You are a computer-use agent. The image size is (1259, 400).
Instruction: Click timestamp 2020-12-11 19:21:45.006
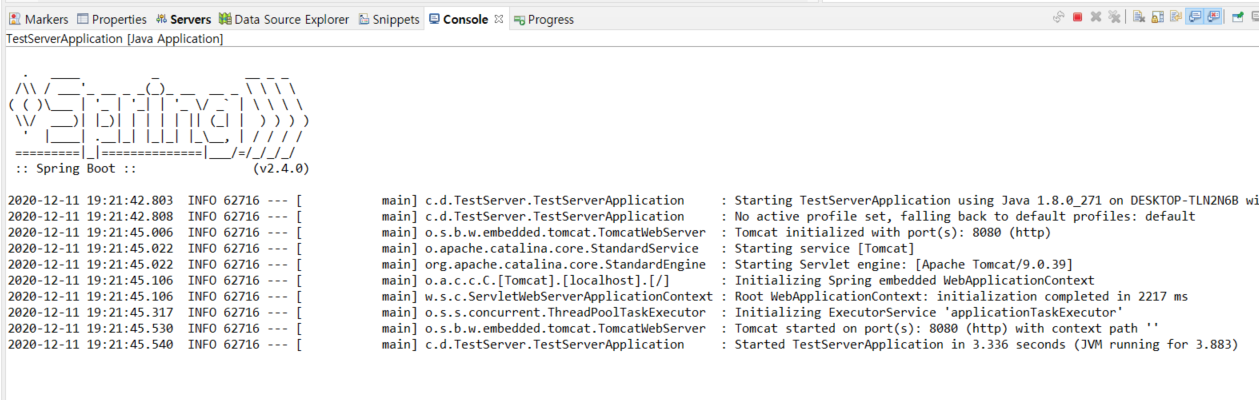click(90, 232)
